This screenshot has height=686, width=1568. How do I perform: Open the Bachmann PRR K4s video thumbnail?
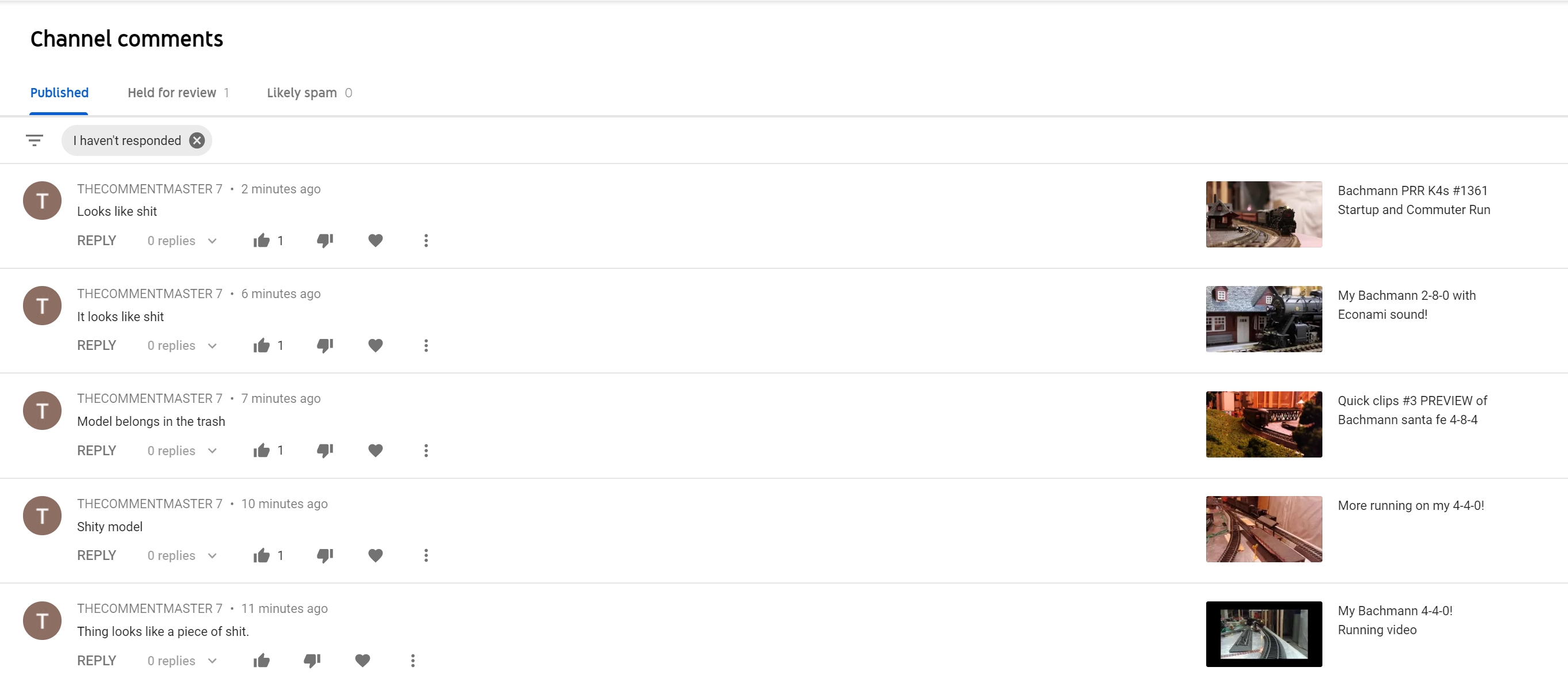click(1263, 214)
